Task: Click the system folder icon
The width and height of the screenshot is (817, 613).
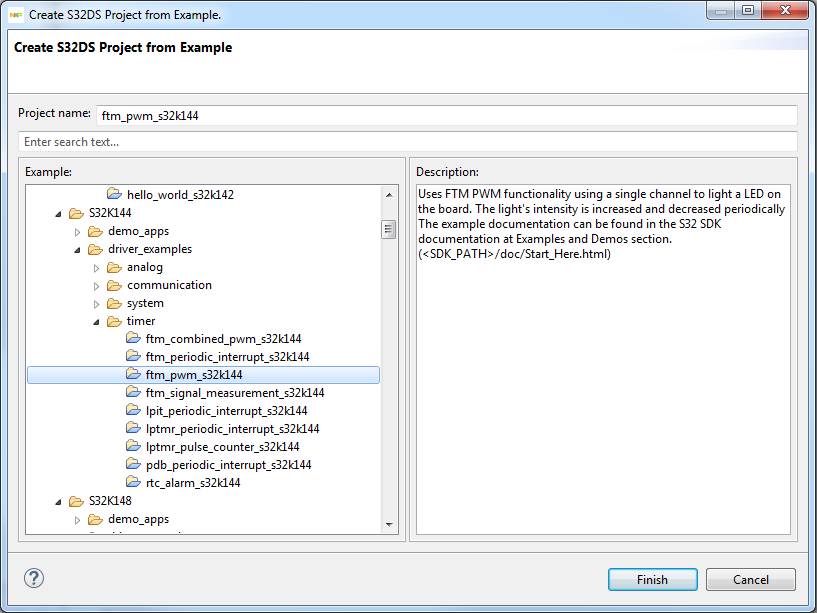Action: click(x=114, y=303)
